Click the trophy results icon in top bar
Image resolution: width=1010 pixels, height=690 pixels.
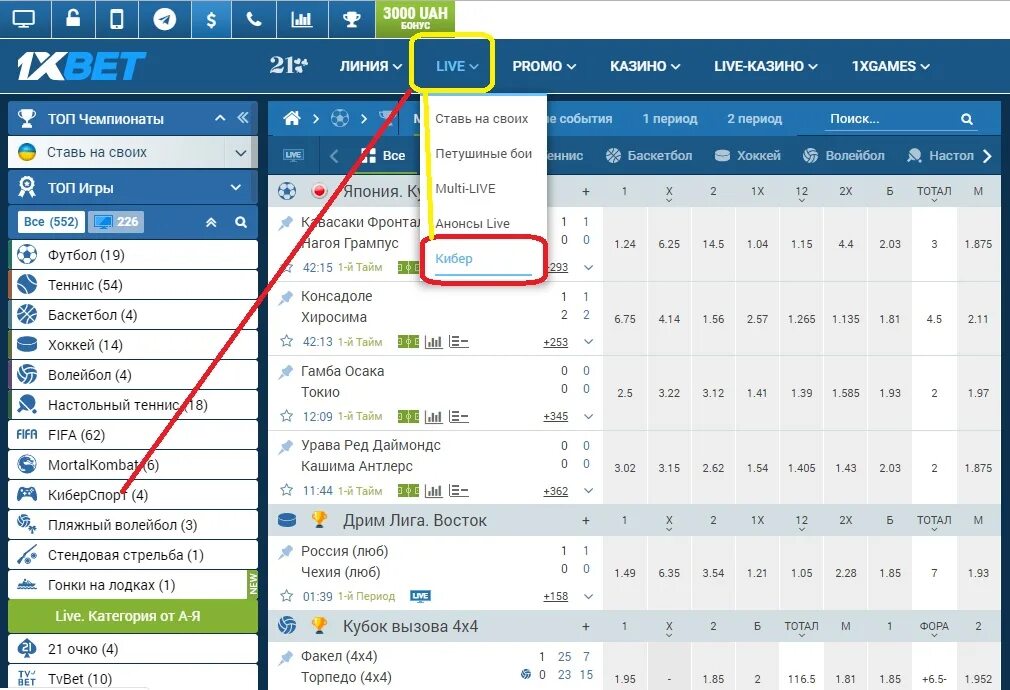click(352, 19)
